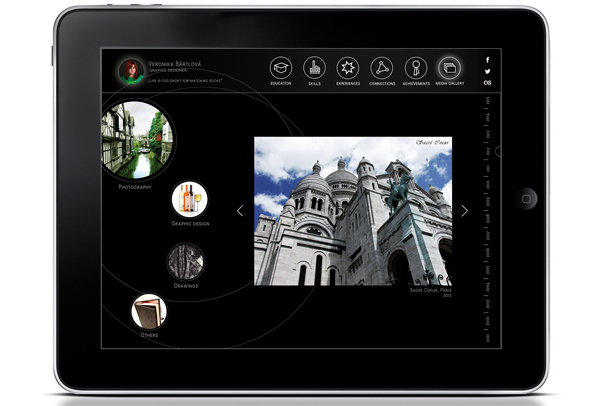Open the Others category thumbnail
This screenshot has height=406, width=606.
click(x=150, y=310)
